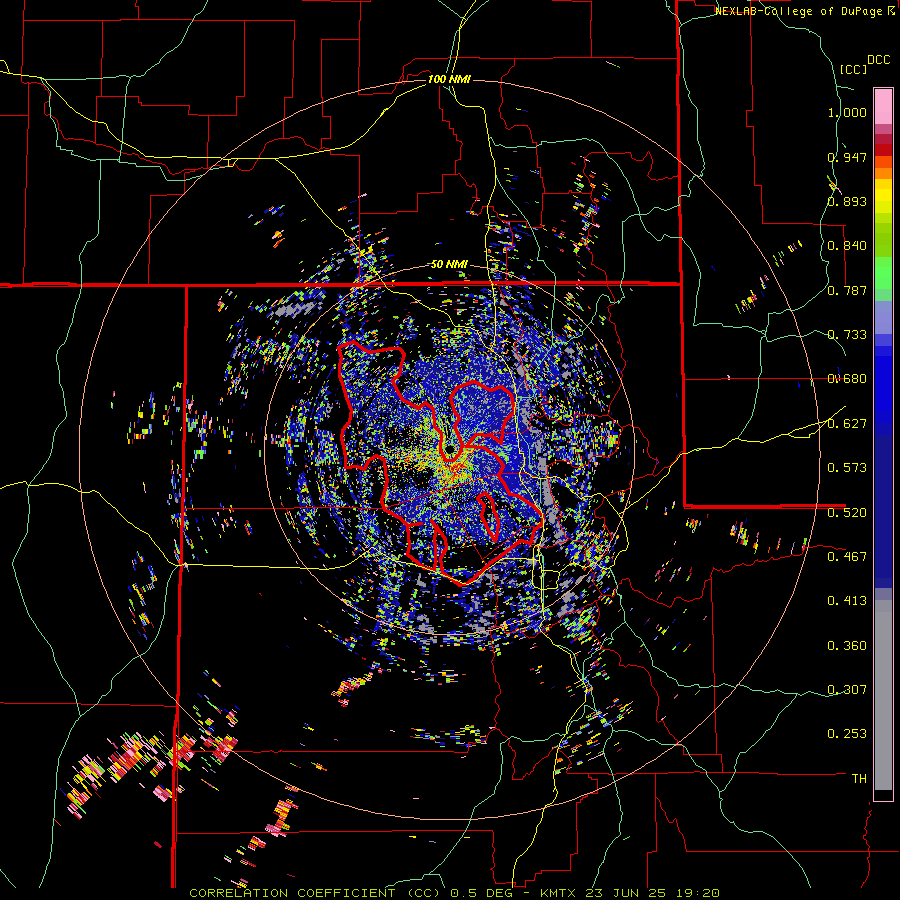Pick the pink top segment of the color bar

(883, 106)
